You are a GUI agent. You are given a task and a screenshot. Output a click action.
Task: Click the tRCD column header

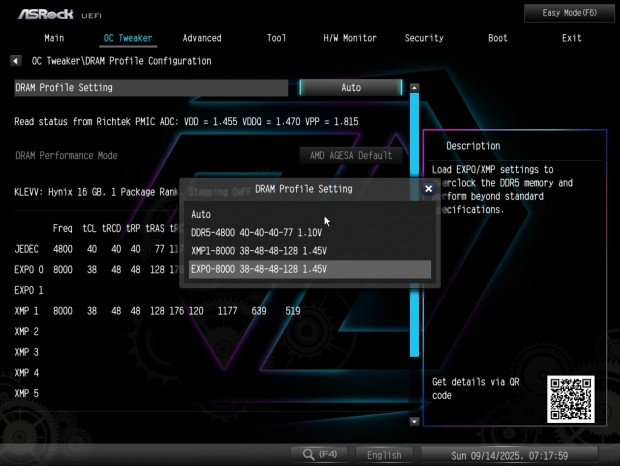[112, 228]
